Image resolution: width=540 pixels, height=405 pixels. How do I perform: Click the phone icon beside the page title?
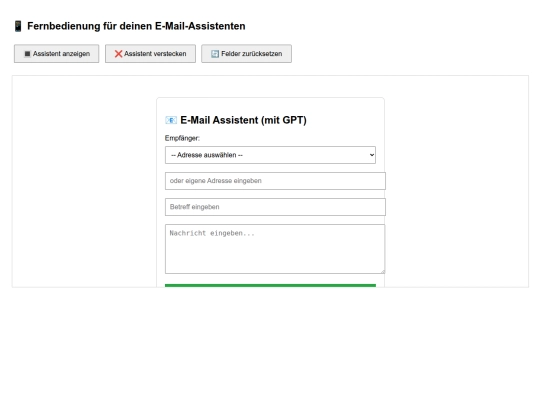point(18,26)
